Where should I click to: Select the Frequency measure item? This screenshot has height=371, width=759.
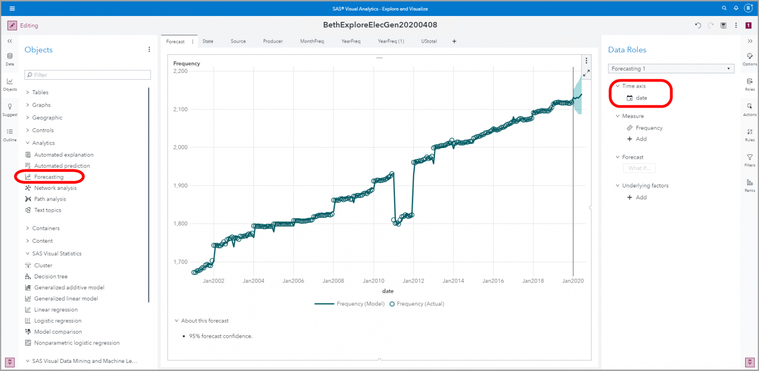(x=644, y=128)
